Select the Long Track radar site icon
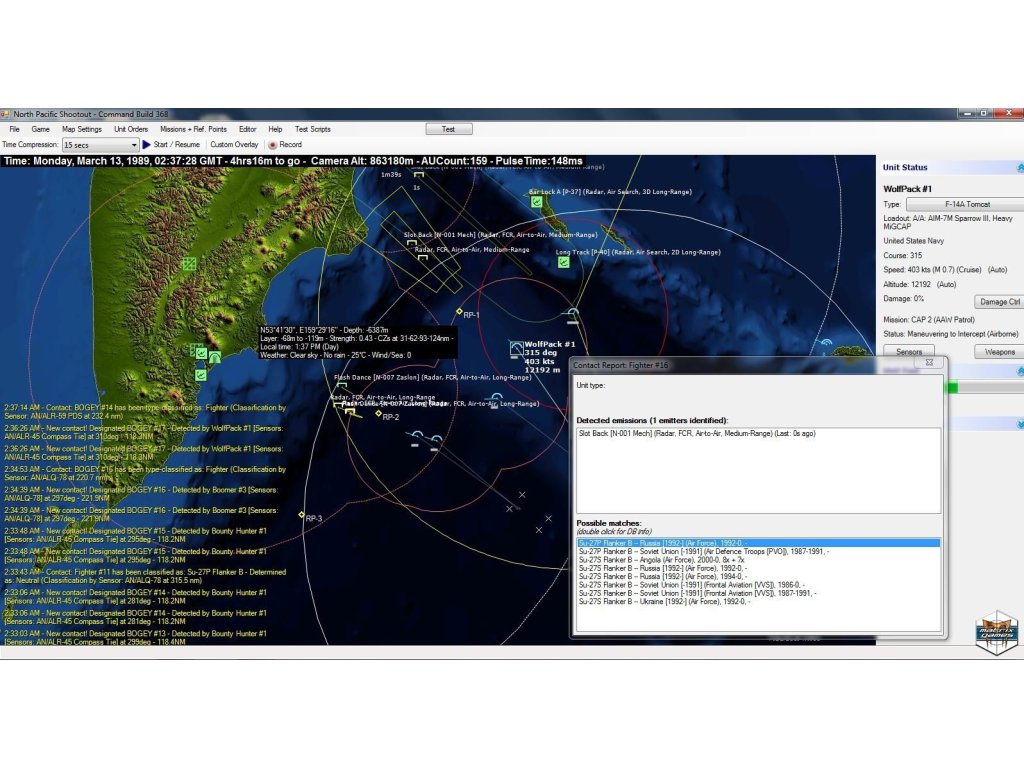The width and height of the screenshot is (1024, 768). 564,262
